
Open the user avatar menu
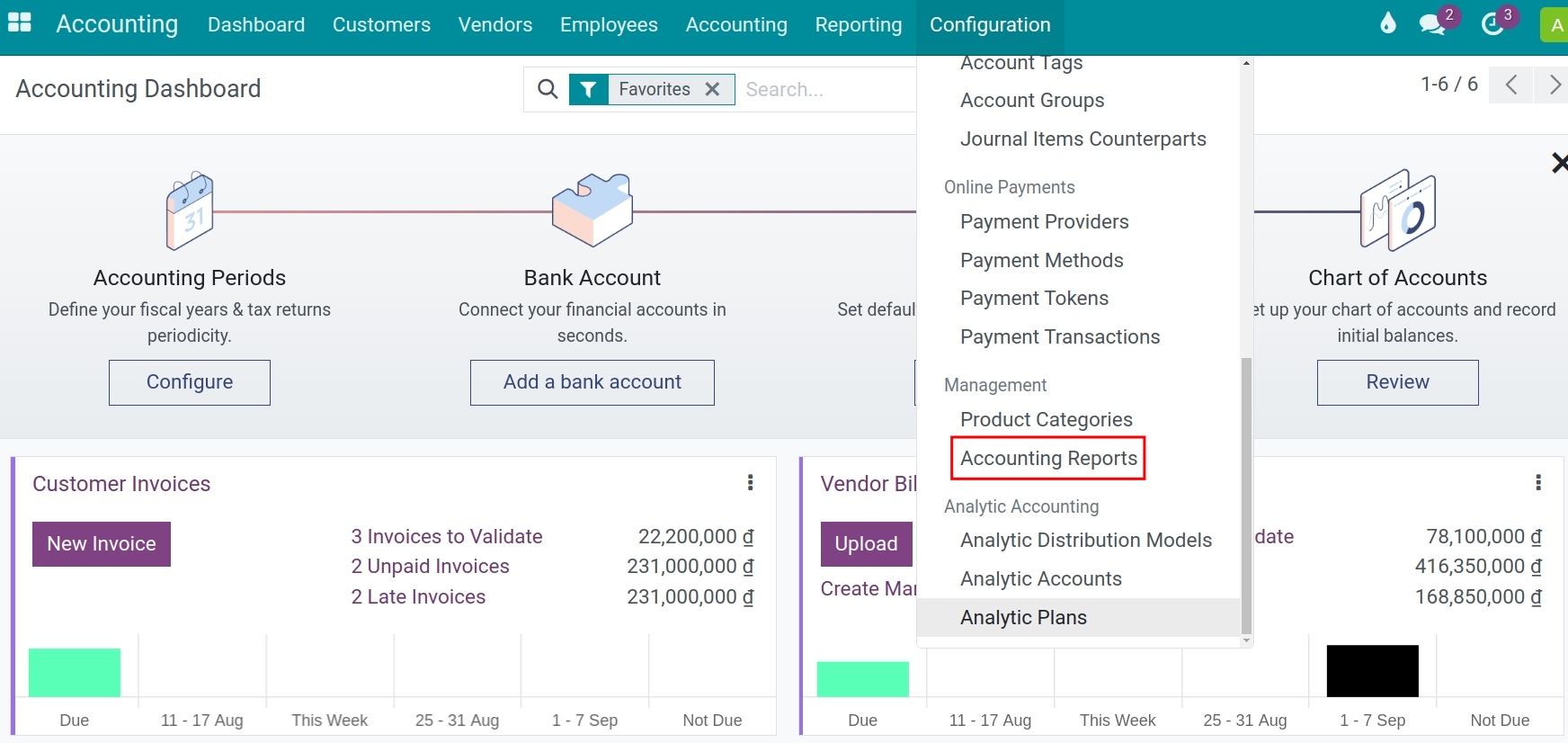(x=1556, y=25)
